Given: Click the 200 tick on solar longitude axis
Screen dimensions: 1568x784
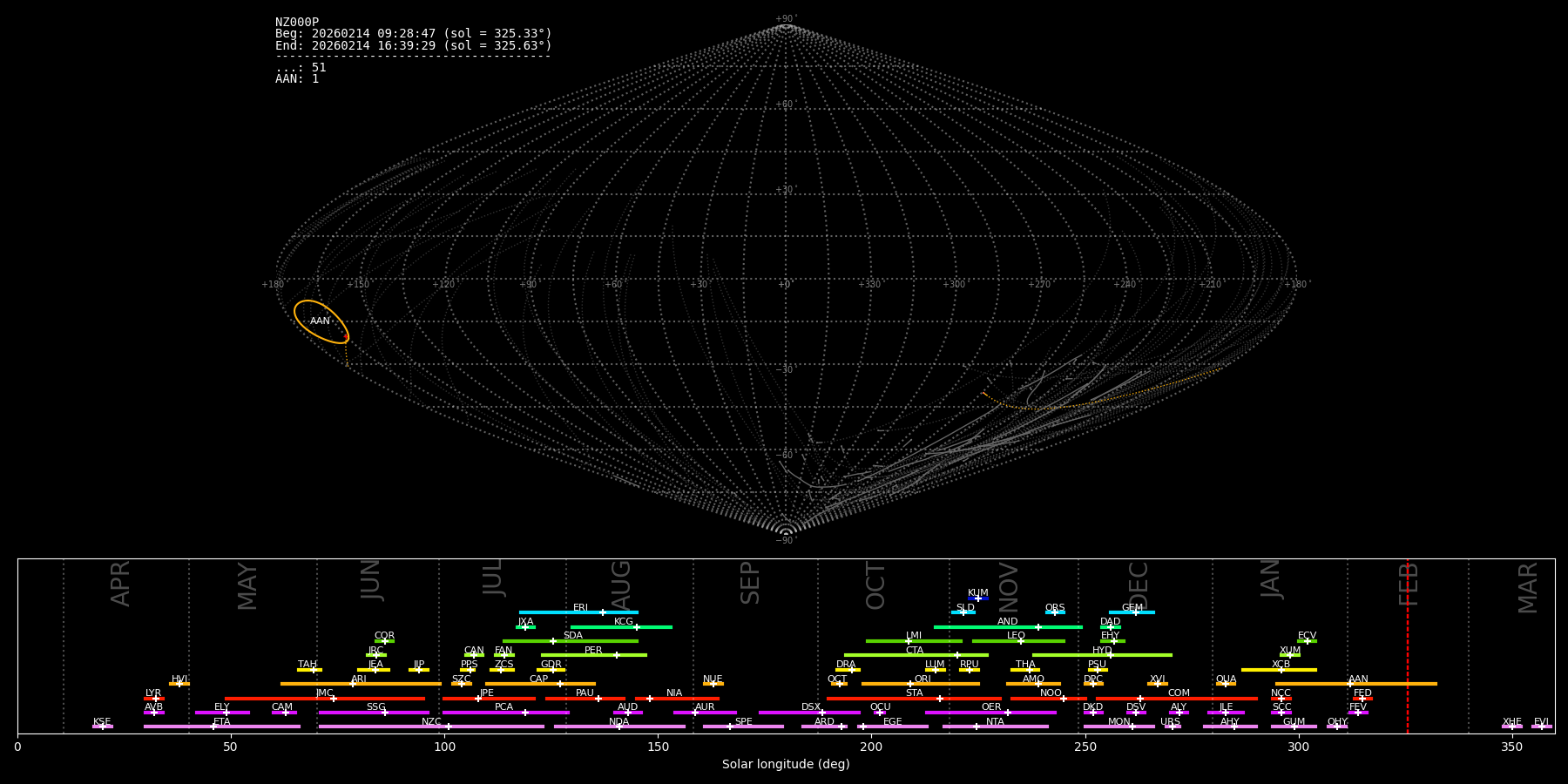Looking at the screenshot, I should coord(871,747).
